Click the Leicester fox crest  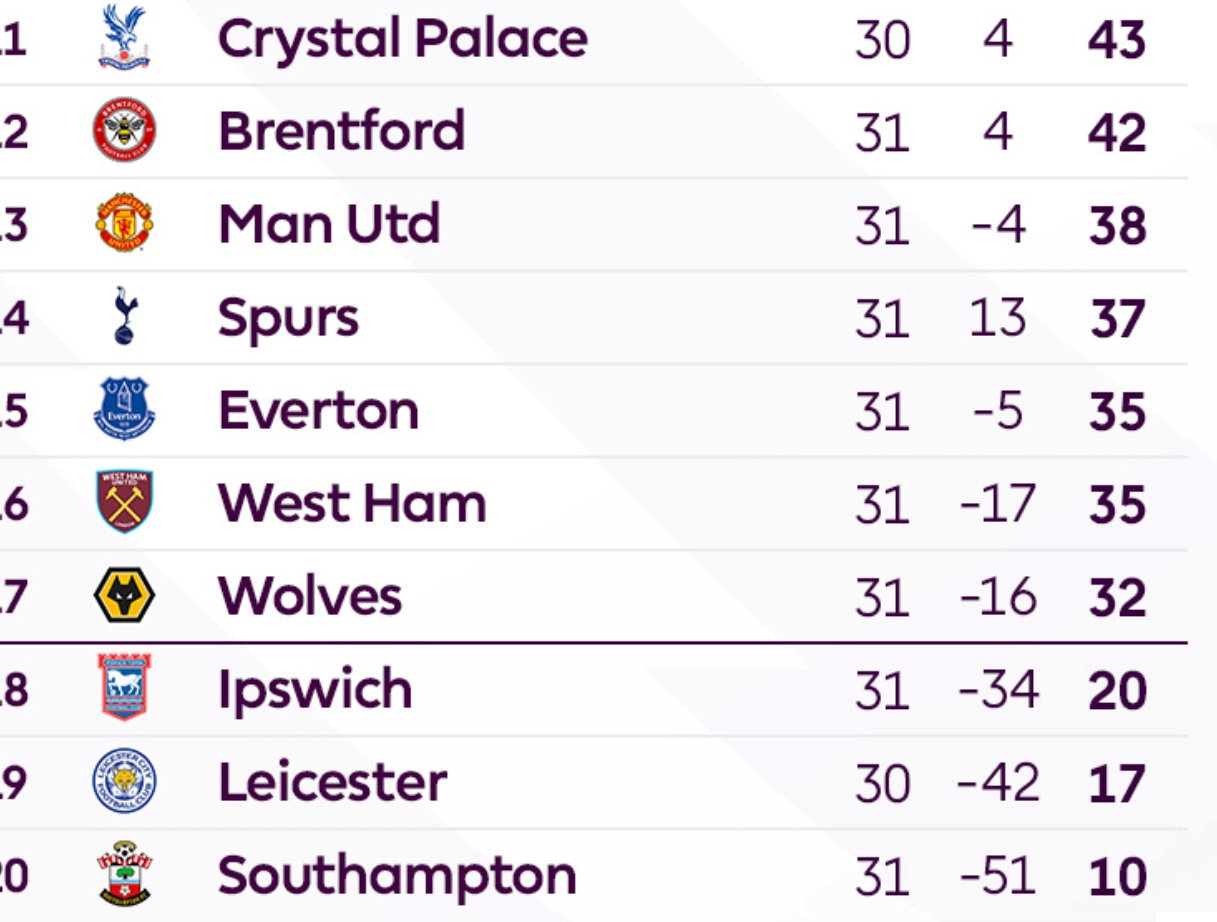click(124, 781)
